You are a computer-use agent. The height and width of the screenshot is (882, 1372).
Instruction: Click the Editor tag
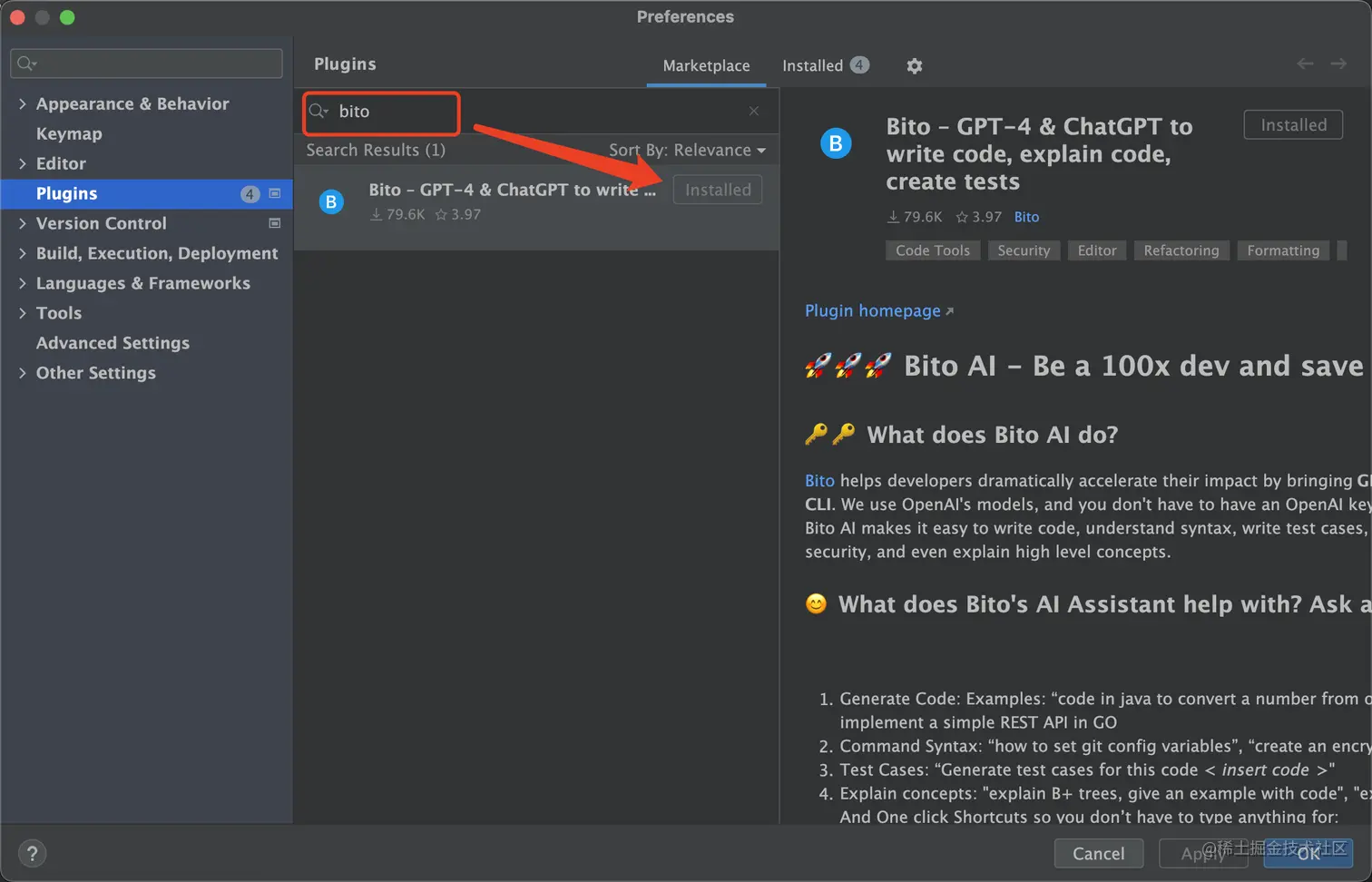coord(1097,250)
